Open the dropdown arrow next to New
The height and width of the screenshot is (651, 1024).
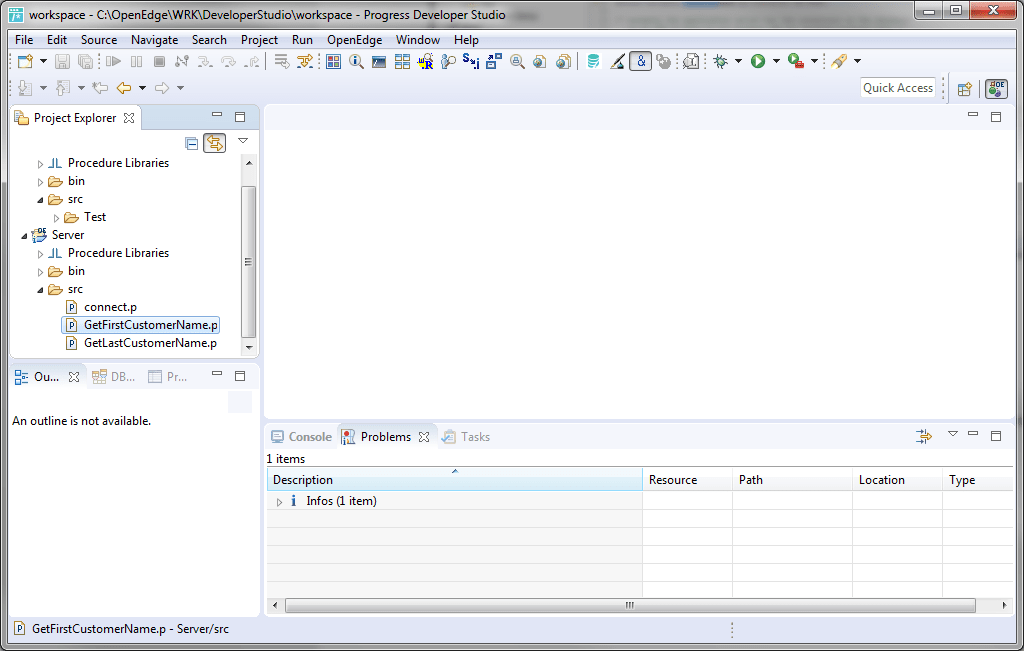(x=43, y=61)
